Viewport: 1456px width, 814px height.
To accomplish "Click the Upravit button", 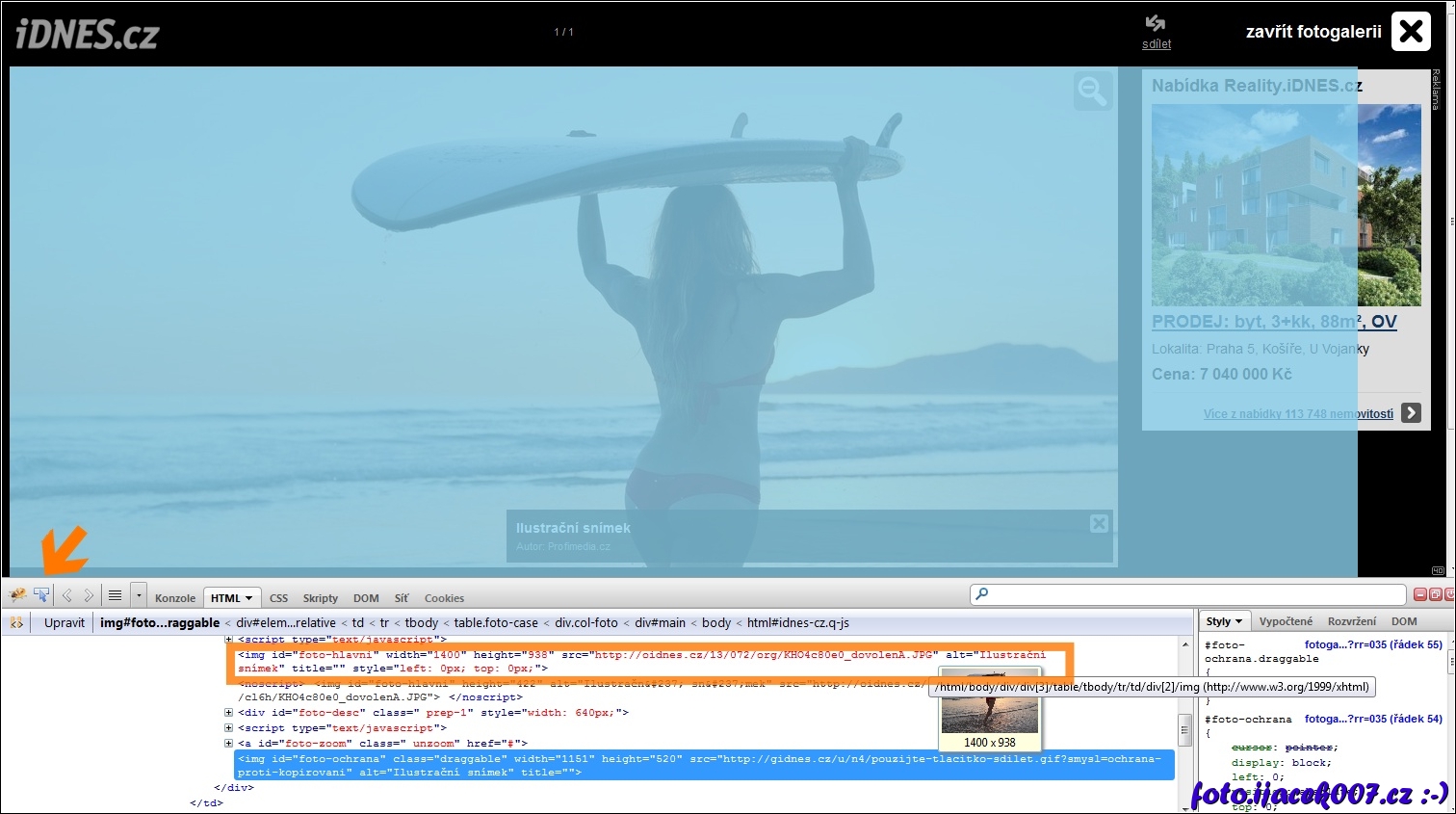I will 65,623.
